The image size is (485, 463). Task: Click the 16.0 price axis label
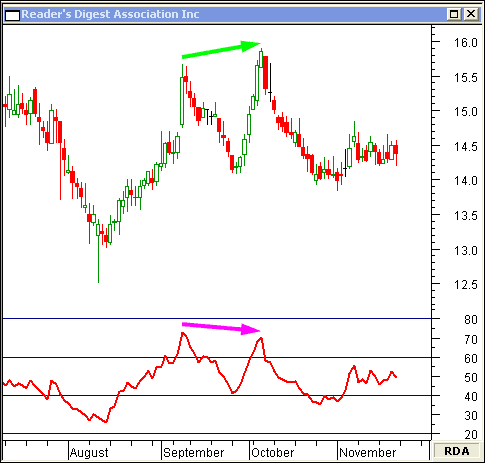pos(466,43)
